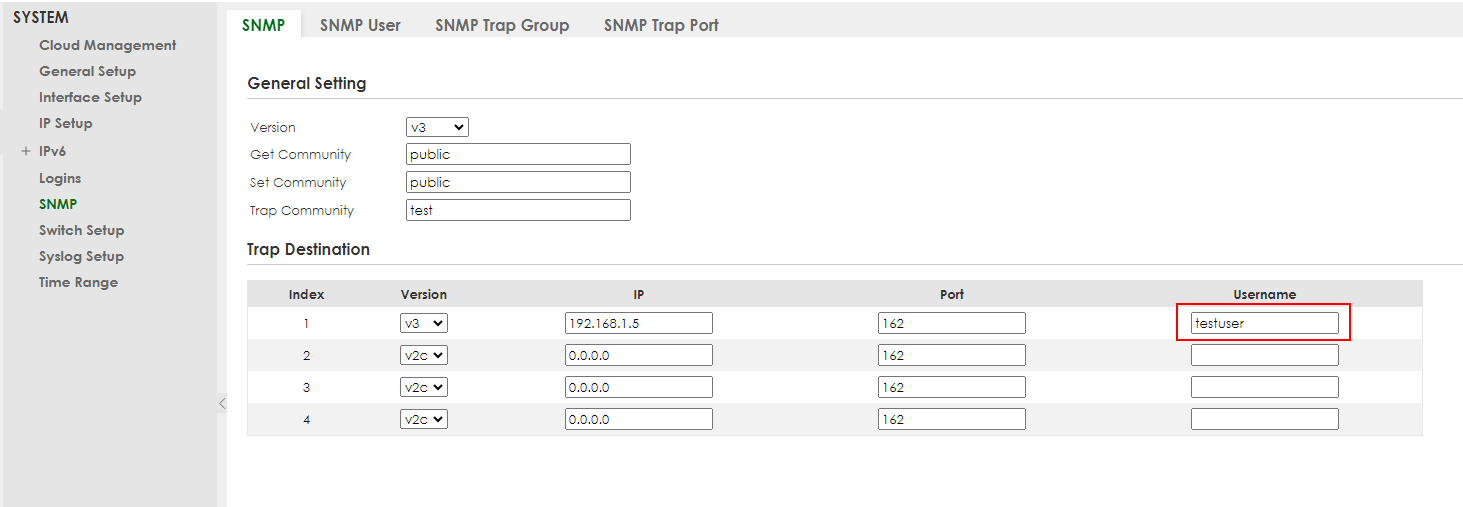The height and width of the screenshot is (507, 1463).
Task: Expand the IPv6 menu with plus icon
Action: (26, 152)
